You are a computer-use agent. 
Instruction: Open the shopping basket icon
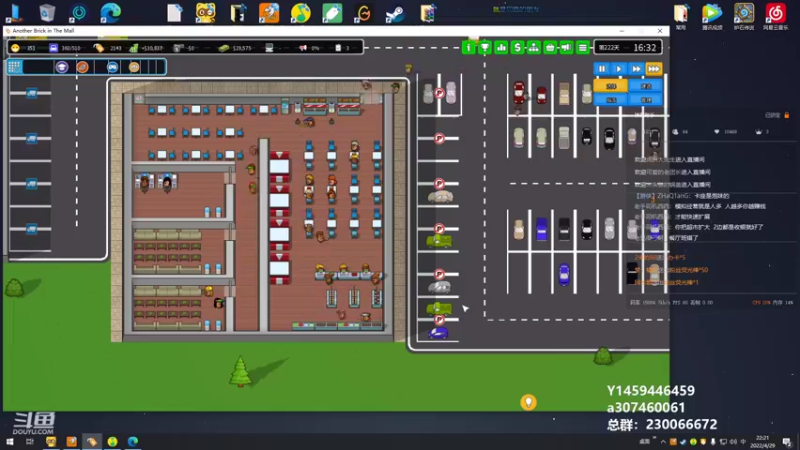pyautogui.click(x=550, y=48)
